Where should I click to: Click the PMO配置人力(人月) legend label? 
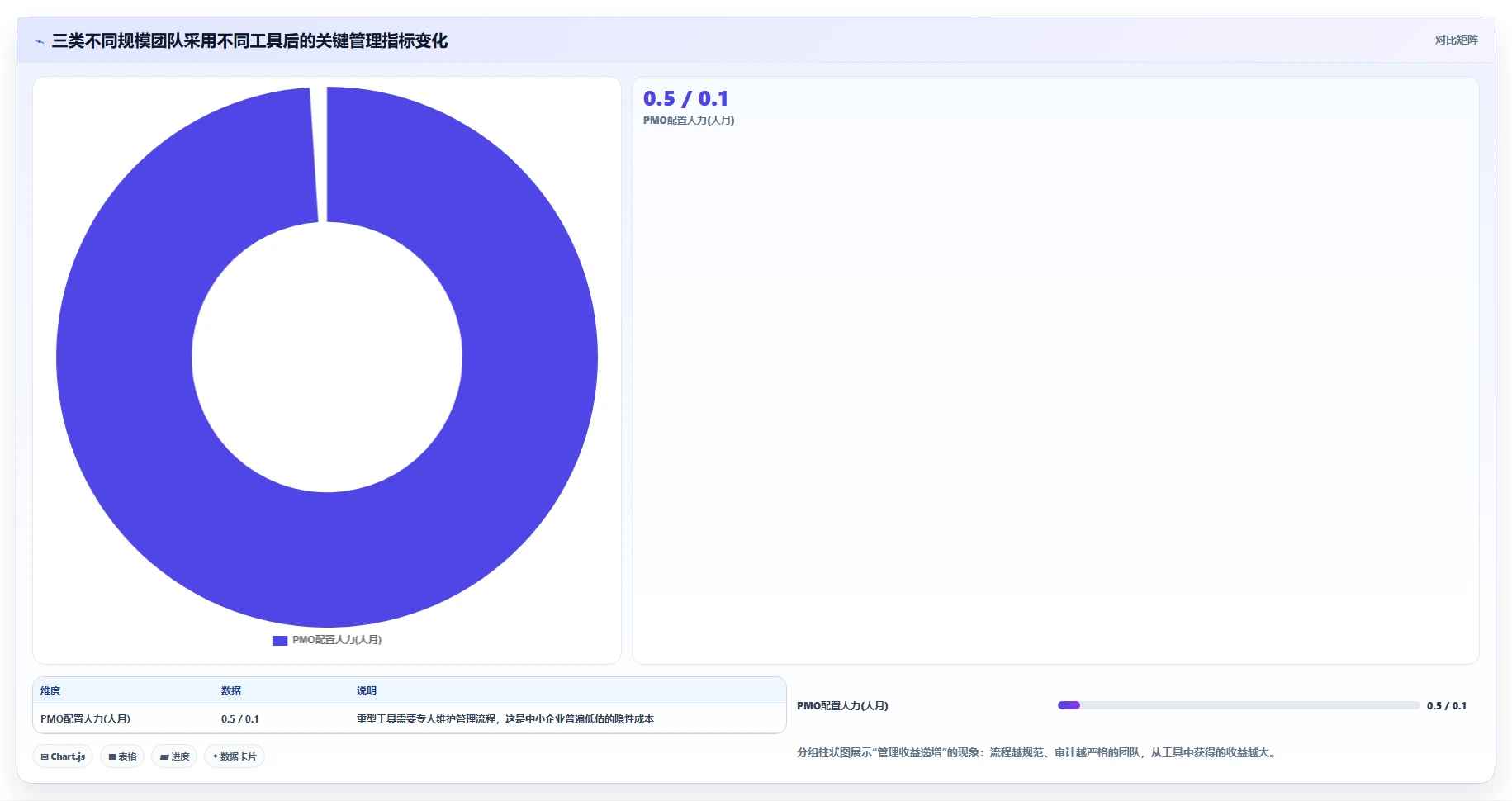point(337,640)
